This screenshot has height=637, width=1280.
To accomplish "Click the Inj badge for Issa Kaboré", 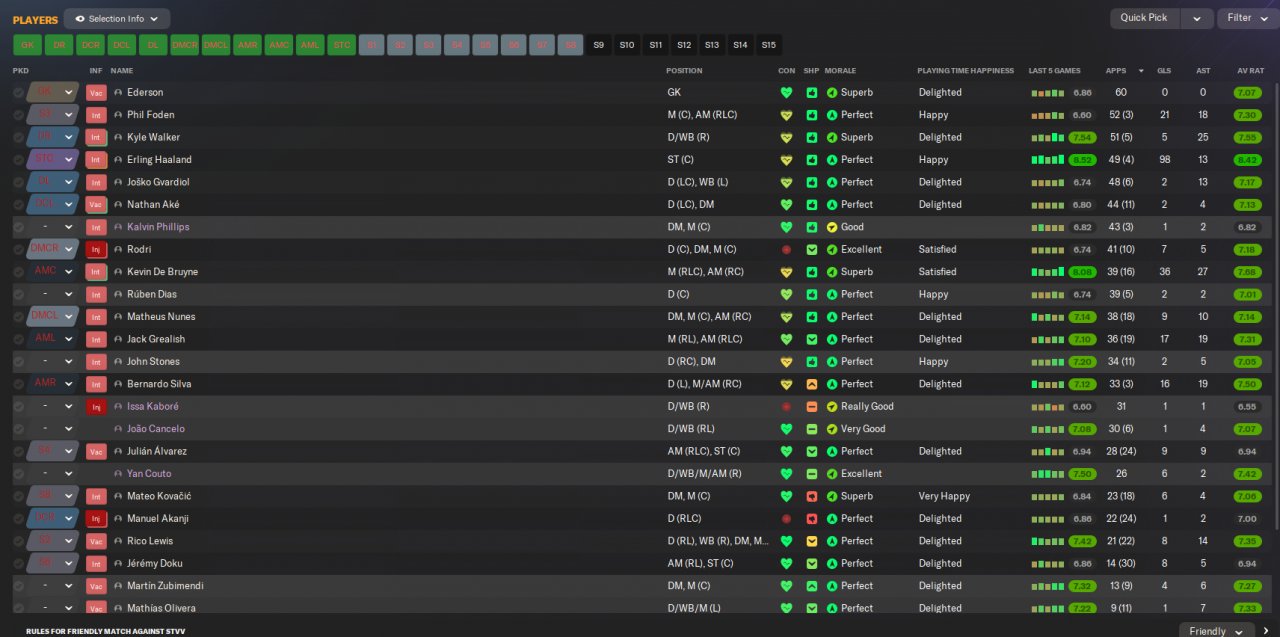I will click(x=96, y=406).
